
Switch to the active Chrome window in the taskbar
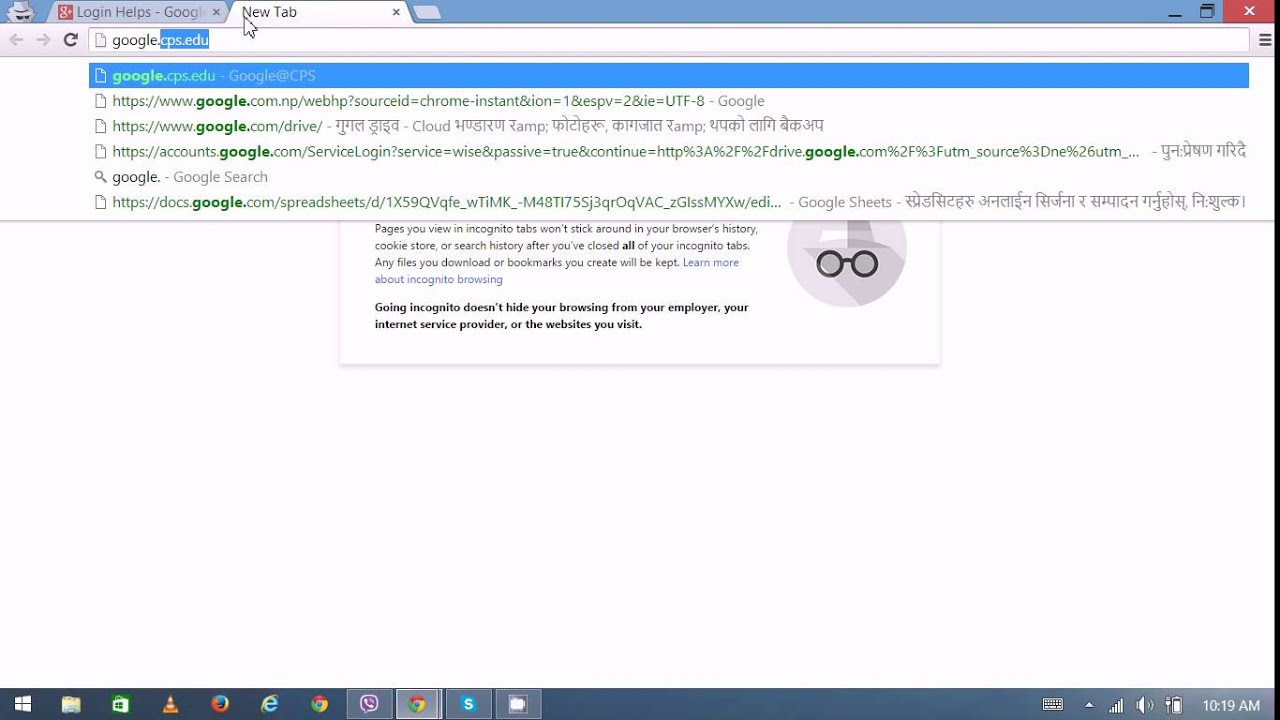(418, 704)
